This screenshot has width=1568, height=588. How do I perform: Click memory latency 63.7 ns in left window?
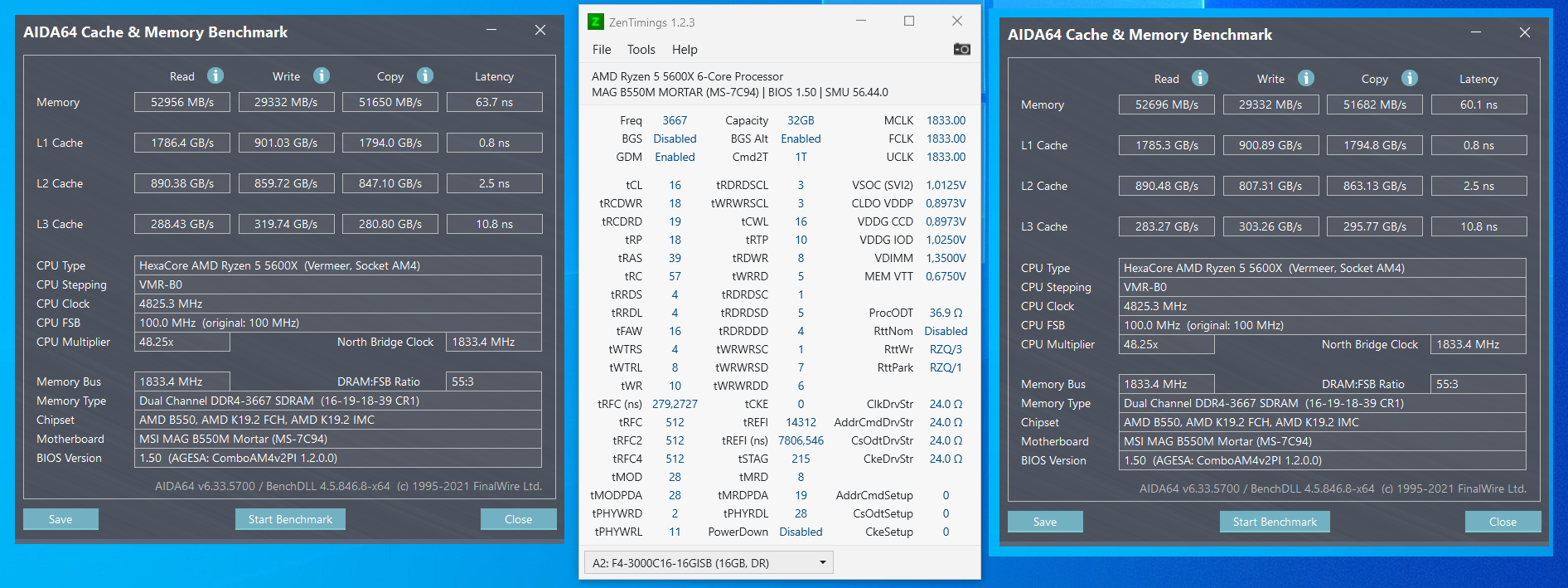(494, 102)
